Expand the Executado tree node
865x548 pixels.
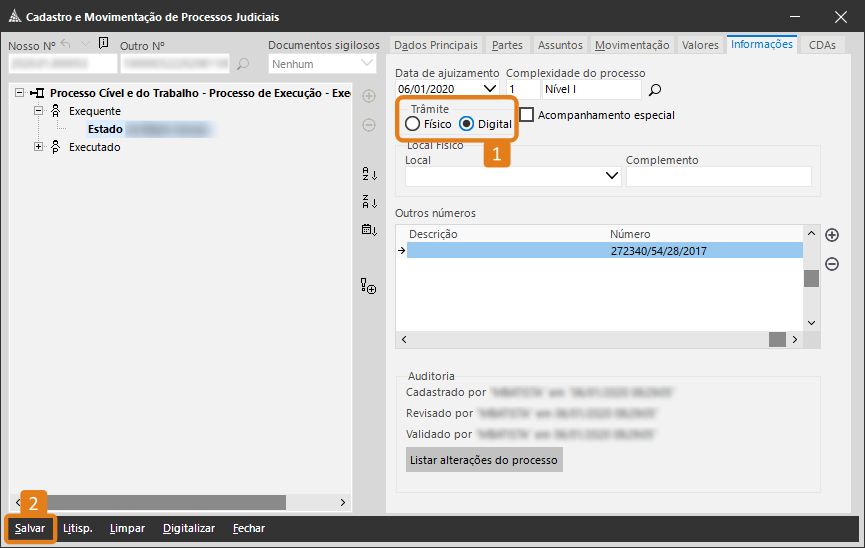pos(39,147)
